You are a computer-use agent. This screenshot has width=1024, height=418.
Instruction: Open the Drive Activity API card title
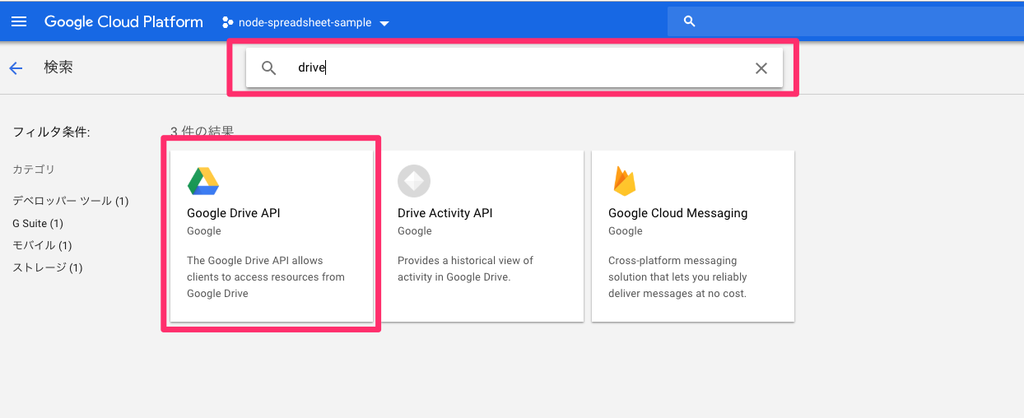[x=445, y=213]
